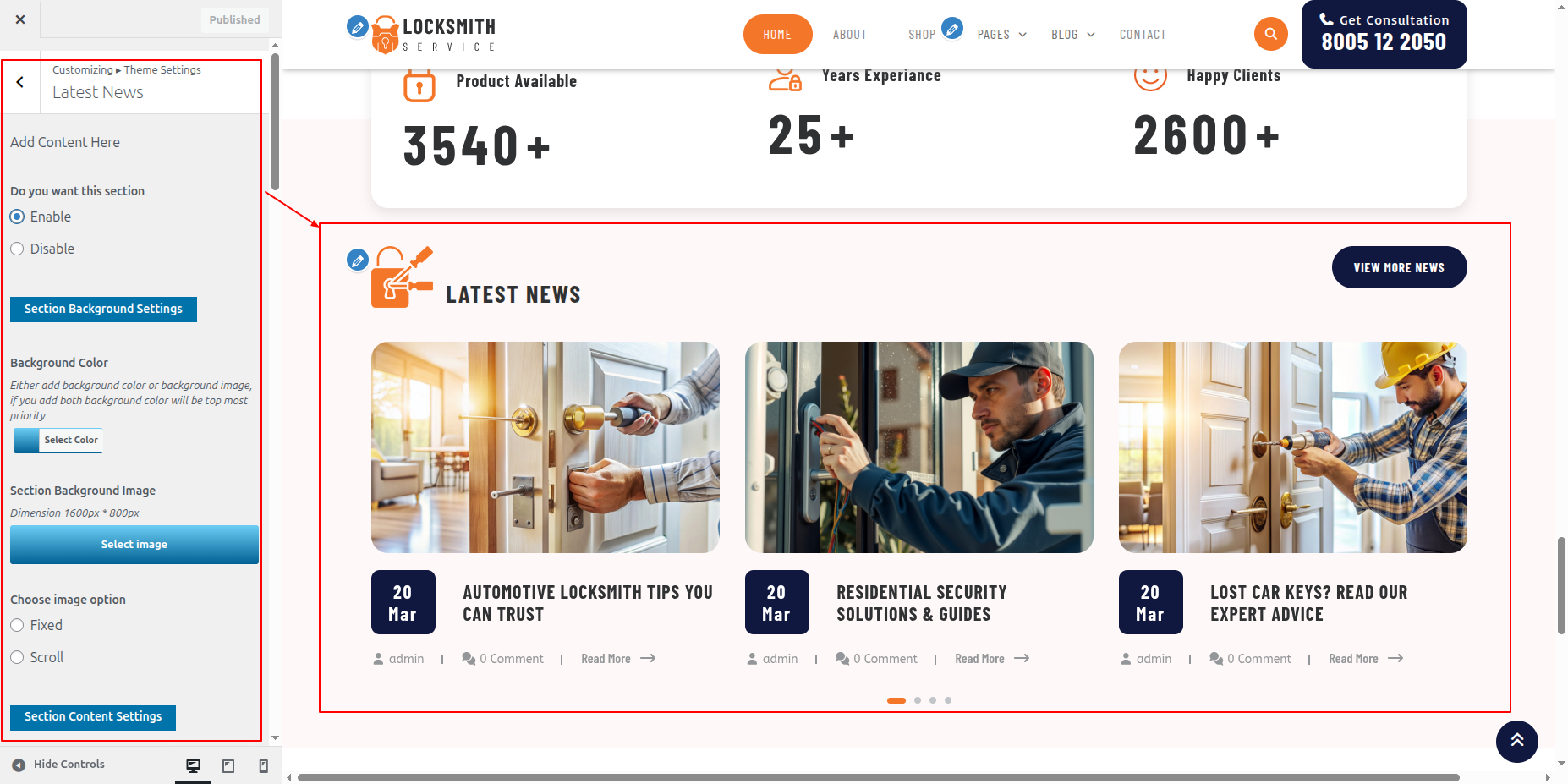The width and height of the screenshot is (1568, 784).
Task: Choose the Fixed image option
Action: [17, 625]
